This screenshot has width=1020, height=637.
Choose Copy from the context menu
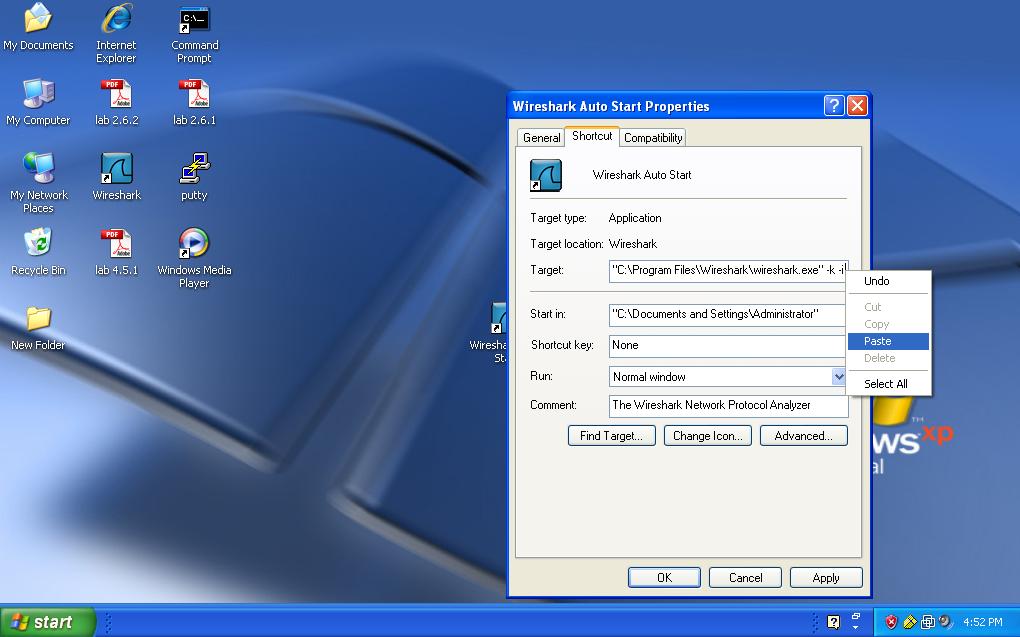coord(889,324)
